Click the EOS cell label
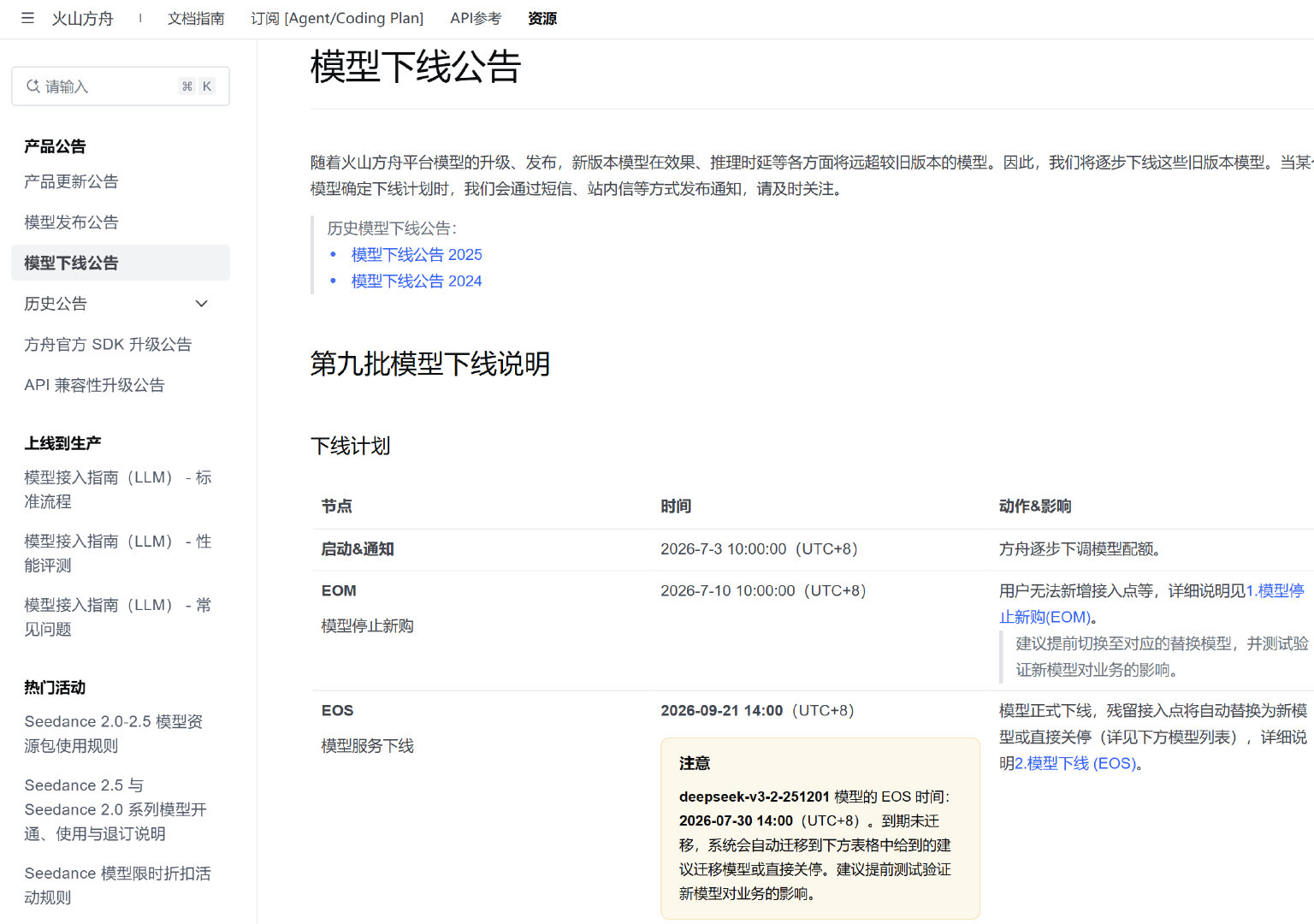Viewport: 1314px width, 924px height. (337, 711)
